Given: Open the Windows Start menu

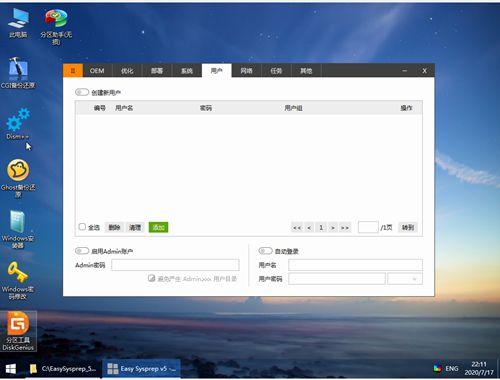Looking at the screenshot, I should 11,369.
